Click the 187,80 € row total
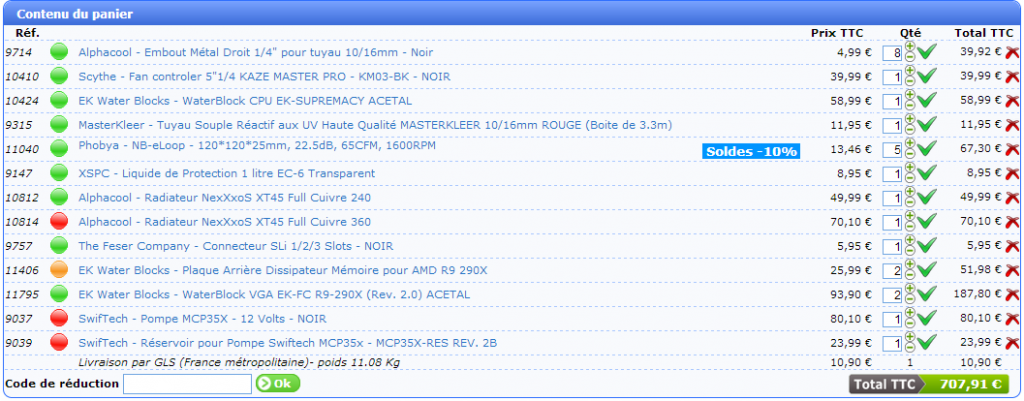1024x401 pixels. click(x=976, y=295)
